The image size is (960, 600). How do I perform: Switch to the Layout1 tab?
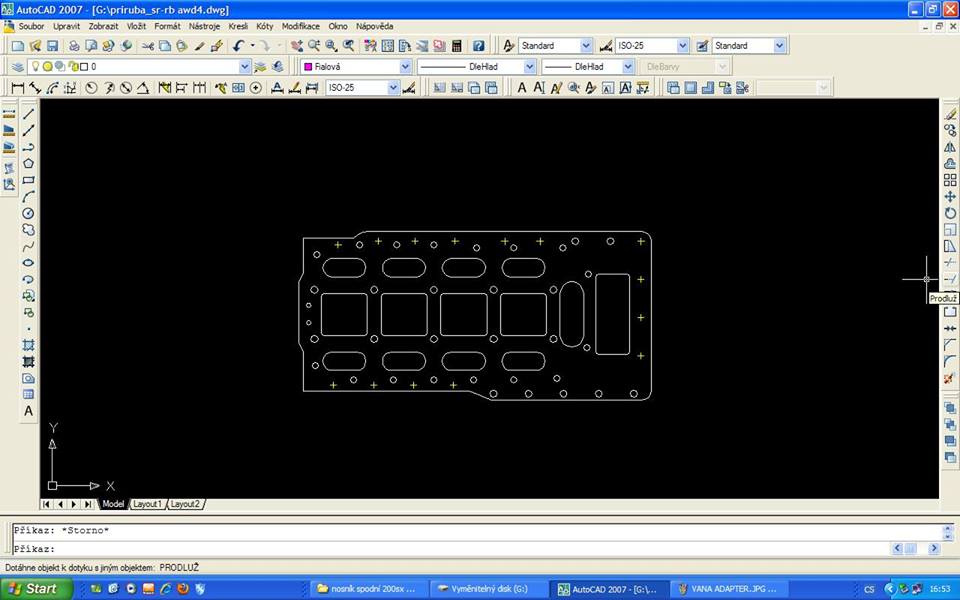click(x=147, y=504)
